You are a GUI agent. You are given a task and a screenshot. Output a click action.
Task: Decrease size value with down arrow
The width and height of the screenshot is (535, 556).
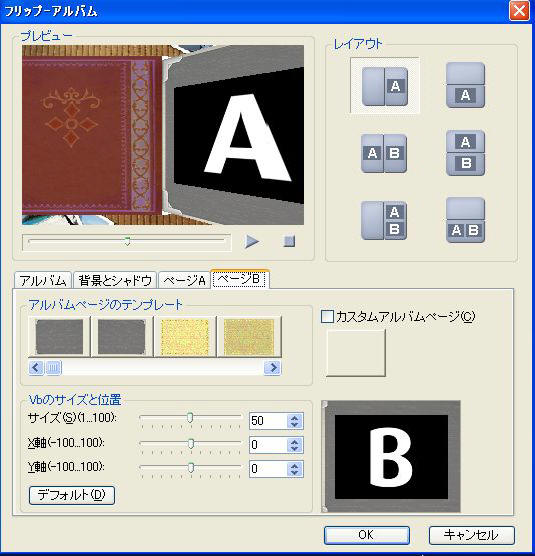[295, 425]
